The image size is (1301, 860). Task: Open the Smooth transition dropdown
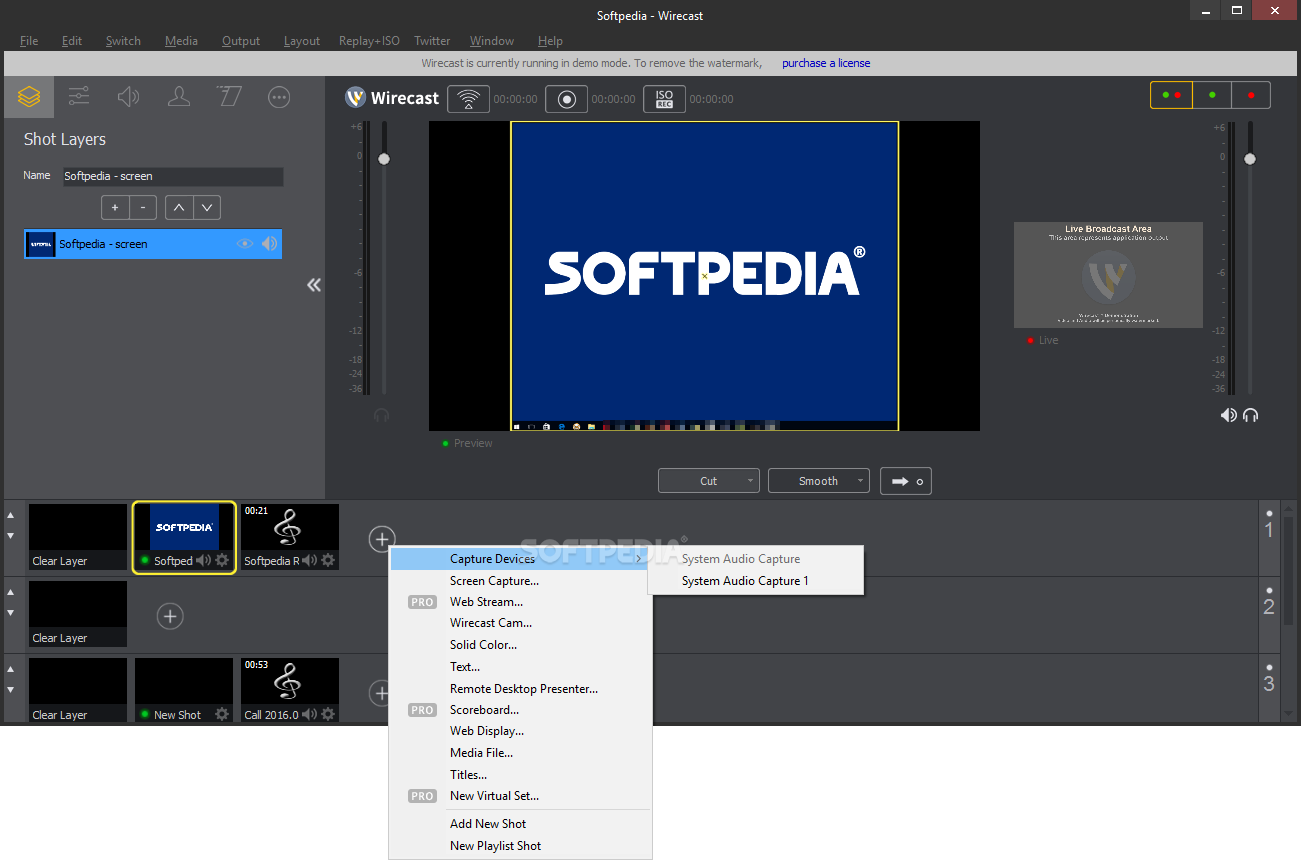click(x=819, y=481)
